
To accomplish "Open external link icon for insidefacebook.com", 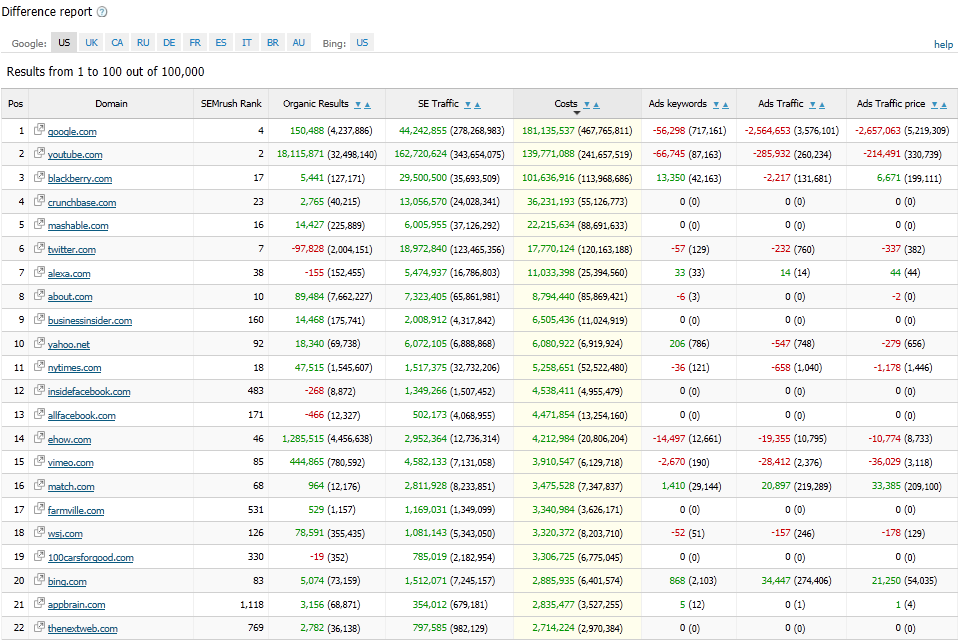I will 39,390.
